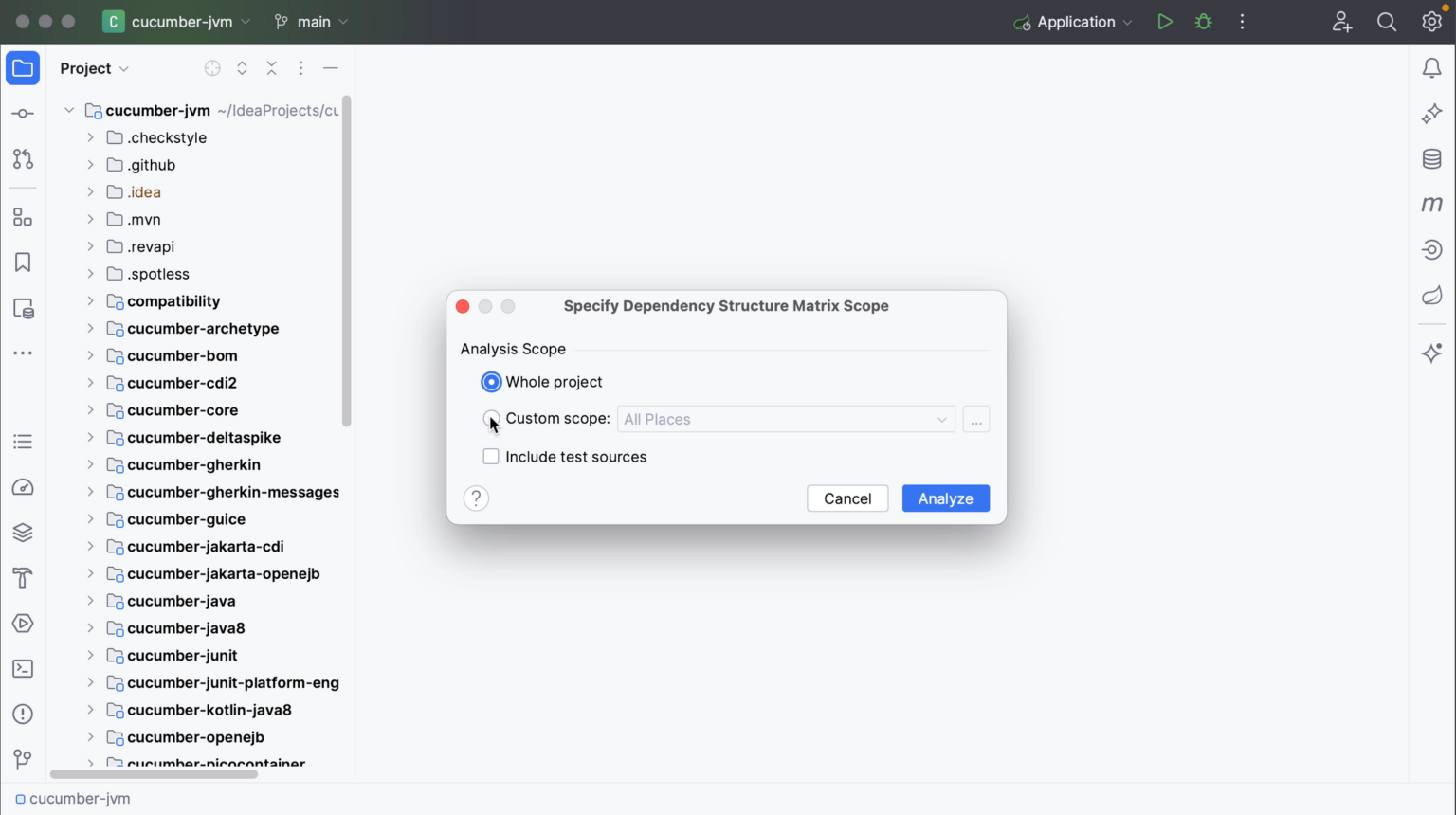The image size is (1456, 815).
Task: Open the Maven tool window
Action: point(1431,205)
